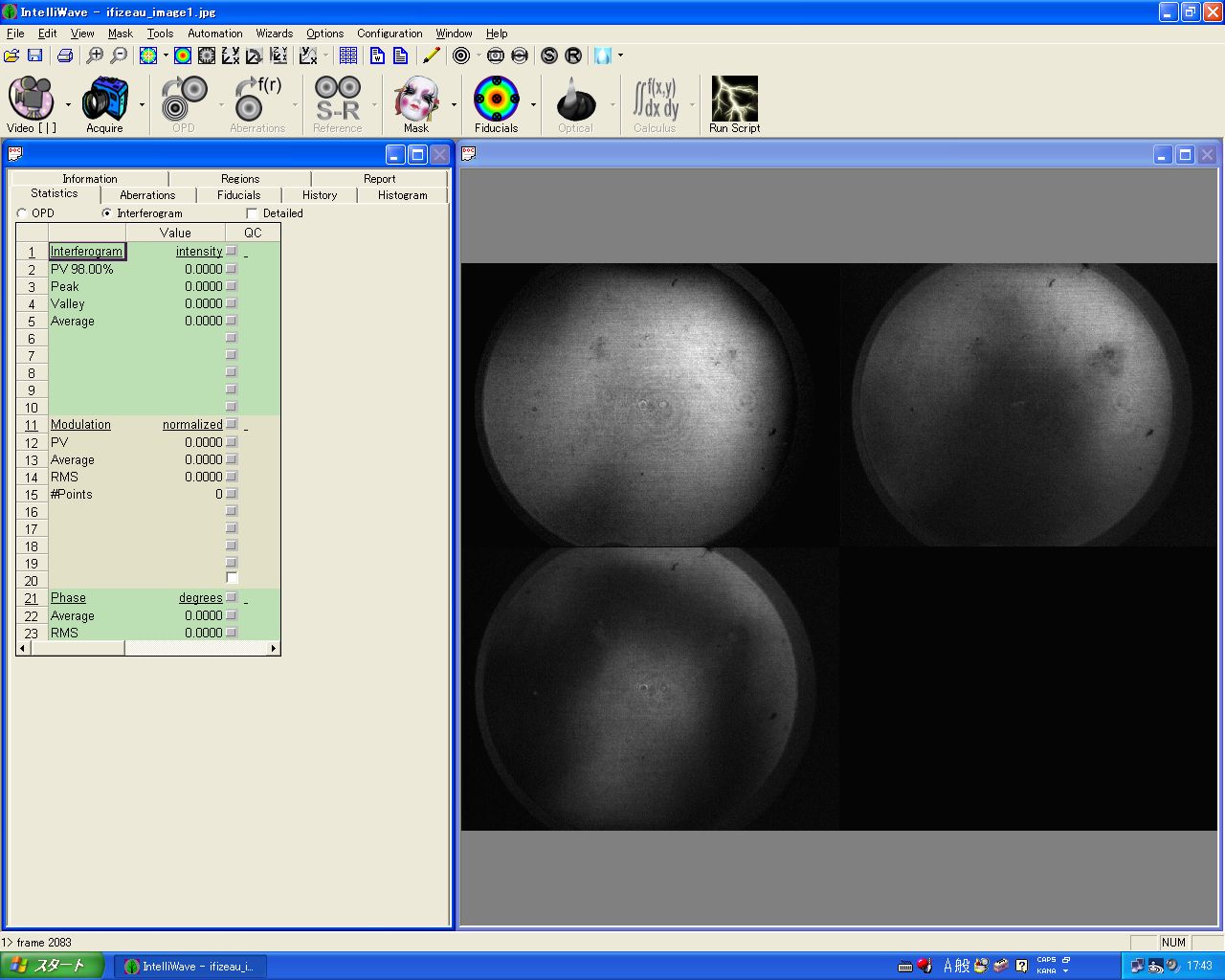
Task: Toggle QC checkbox in Peak row
Action: (231, 286)
